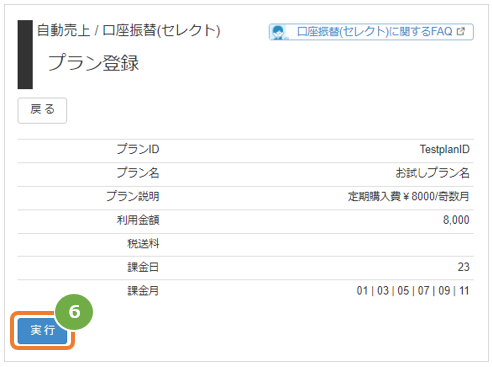Click the 税送料 row label
The image size is (493, 367).
(143, 244)
